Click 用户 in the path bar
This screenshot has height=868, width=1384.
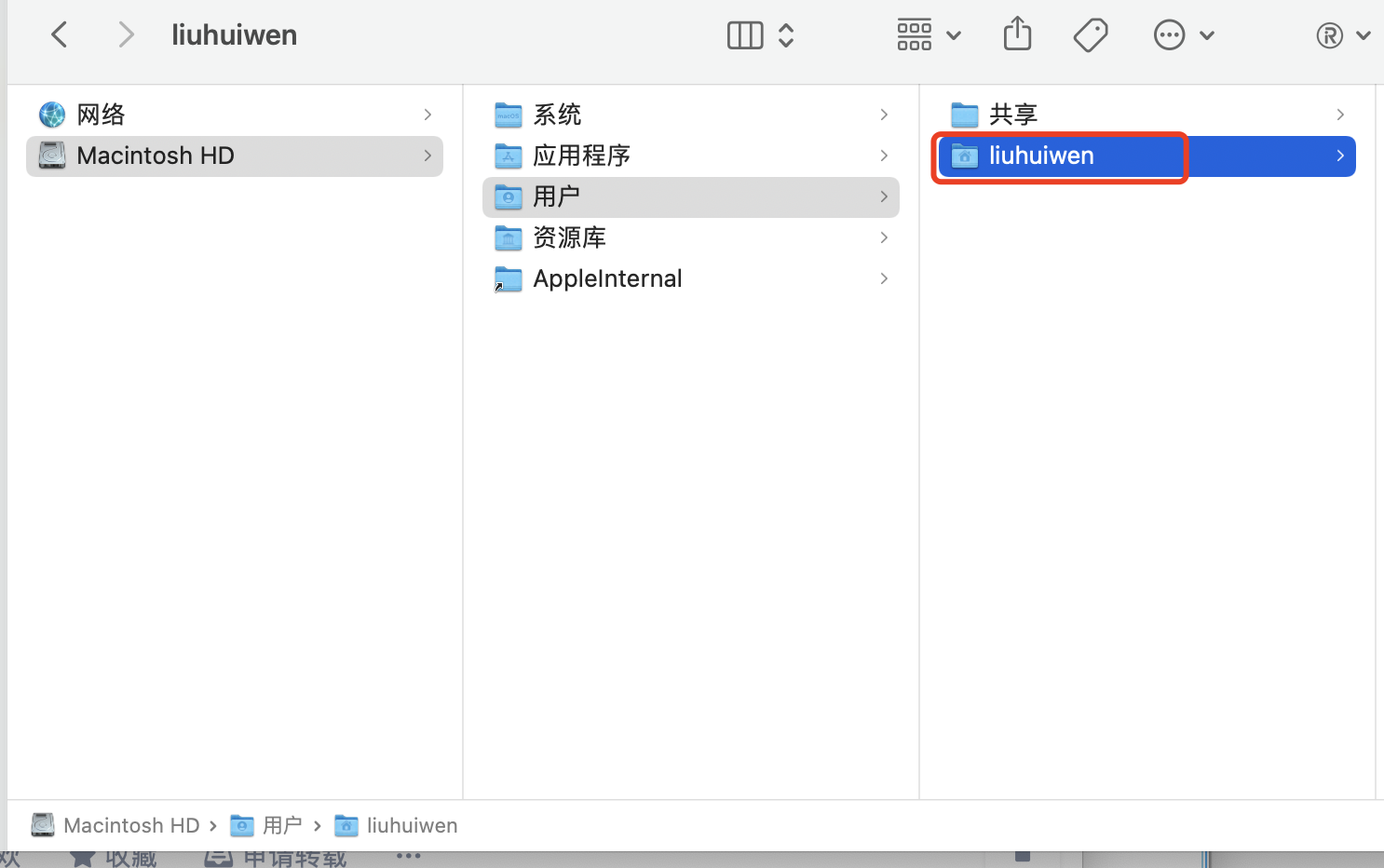click(x=266, y=825)
